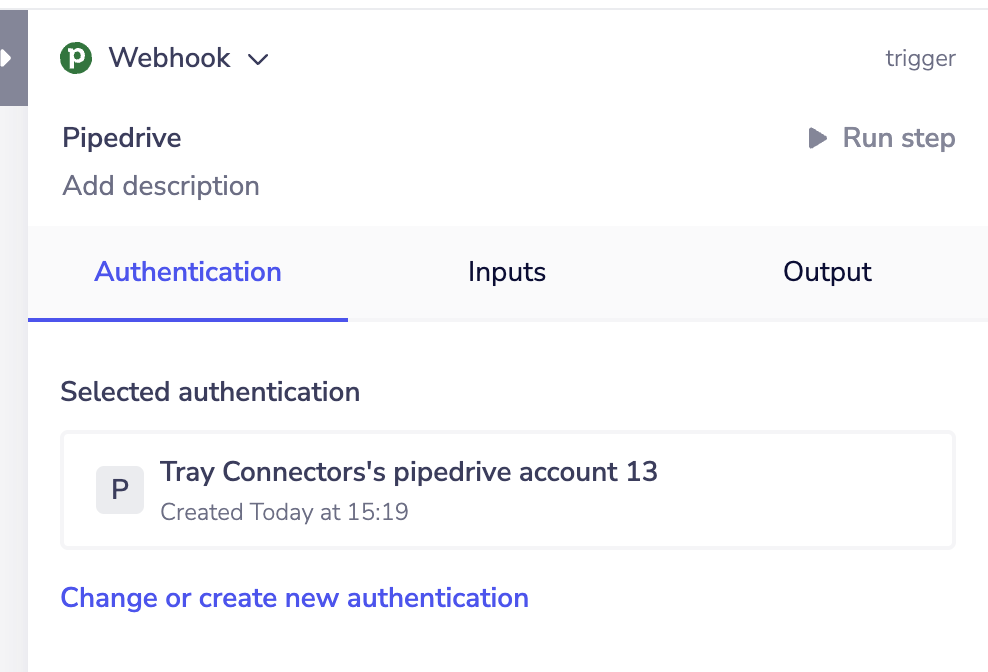988x672 pixels.
Task: Click the Created Today at 15:19 text
Action: pyautogui.click(x=284, y=512)
